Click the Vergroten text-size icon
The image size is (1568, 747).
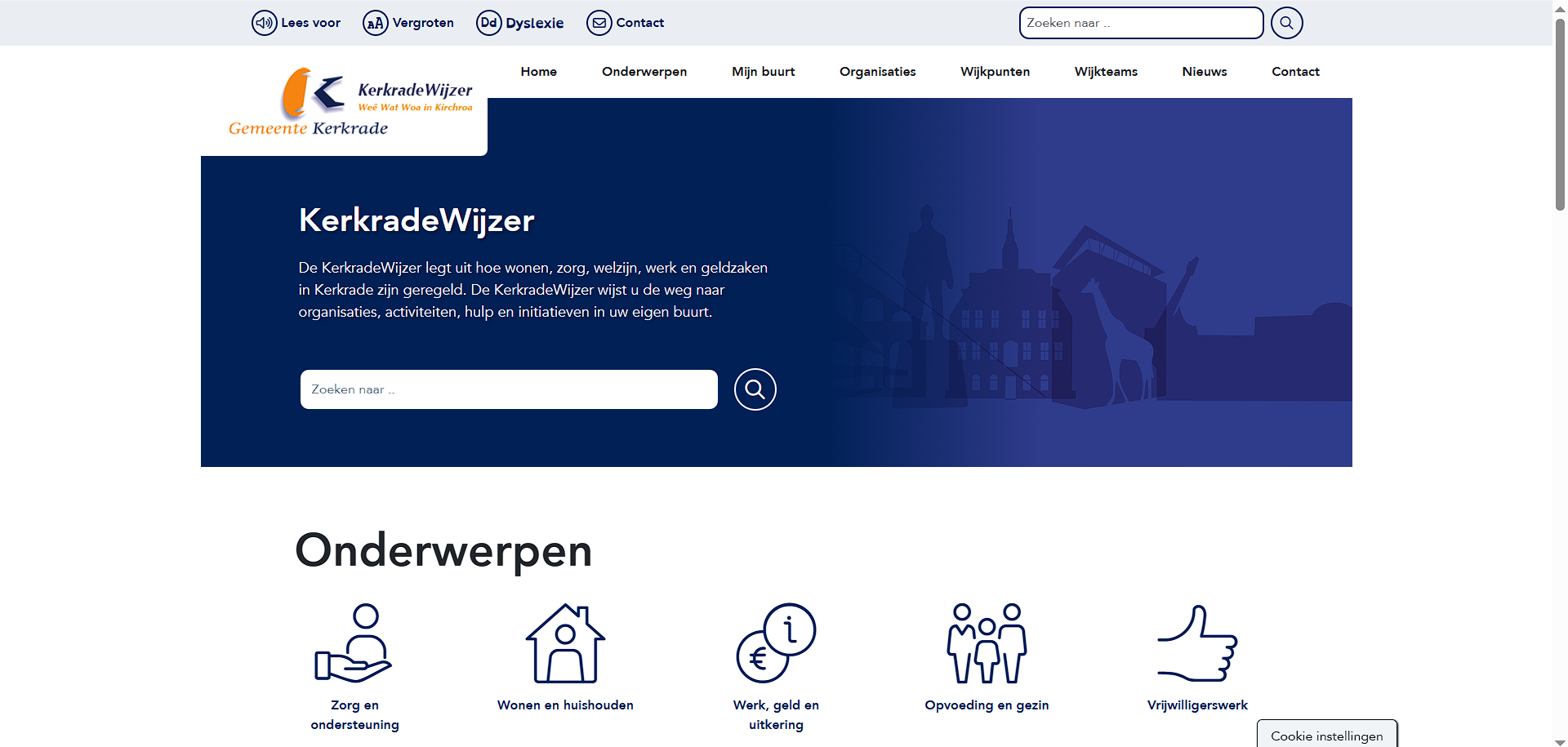pyautogui.click(x=375, y=23)
